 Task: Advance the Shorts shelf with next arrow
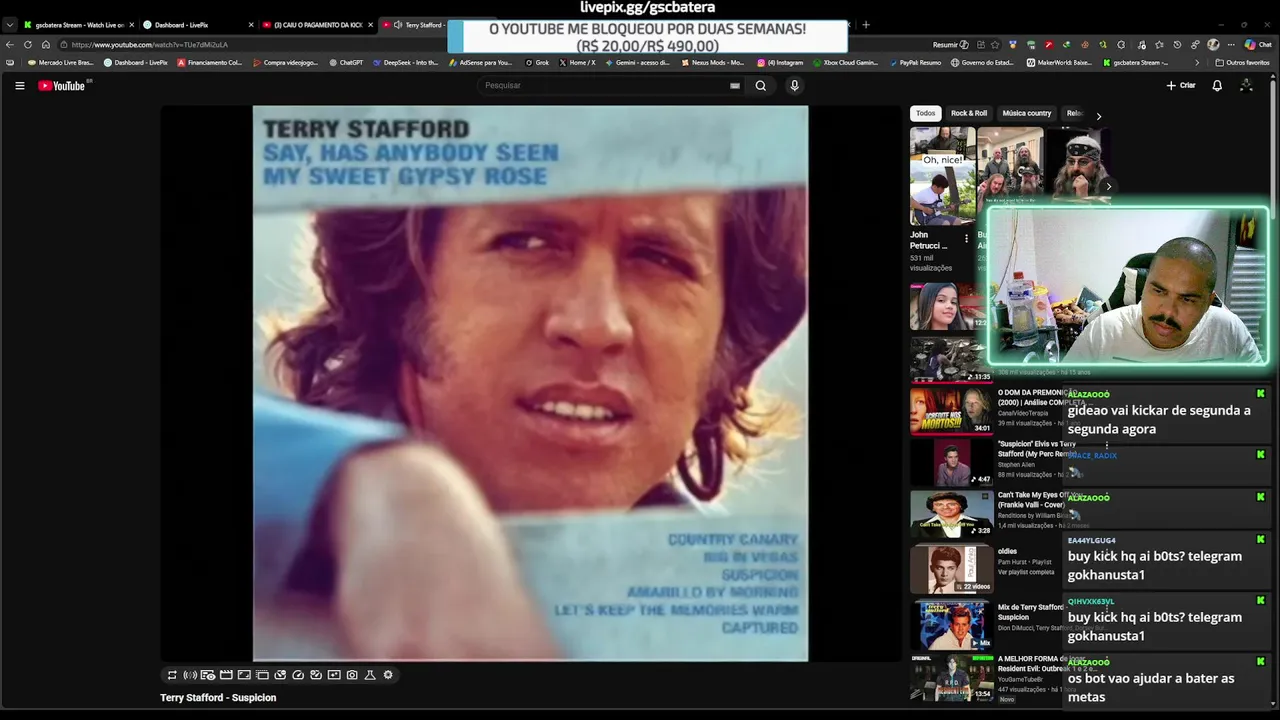[1108, 186]
